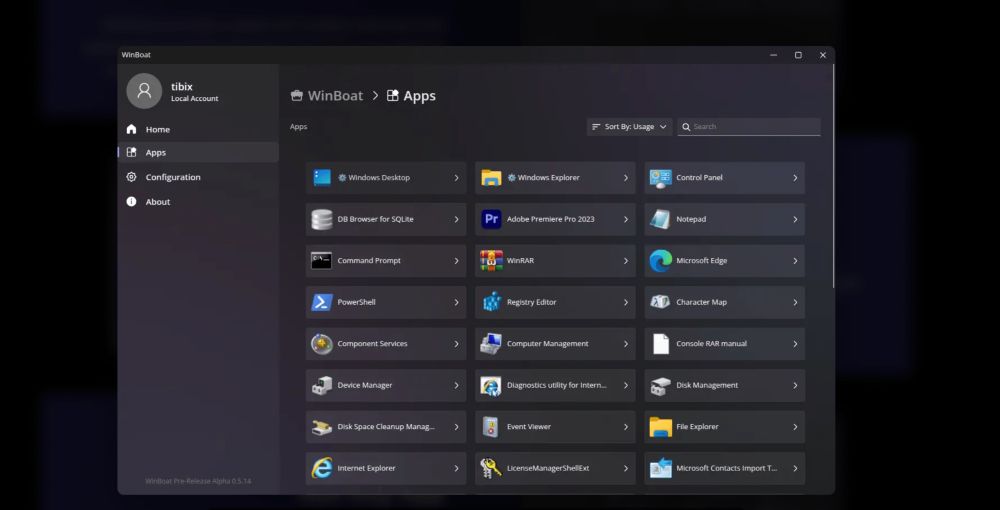Launch the PowerShell app entry
Screen dimensions: 1000x510
click(386, 302)
